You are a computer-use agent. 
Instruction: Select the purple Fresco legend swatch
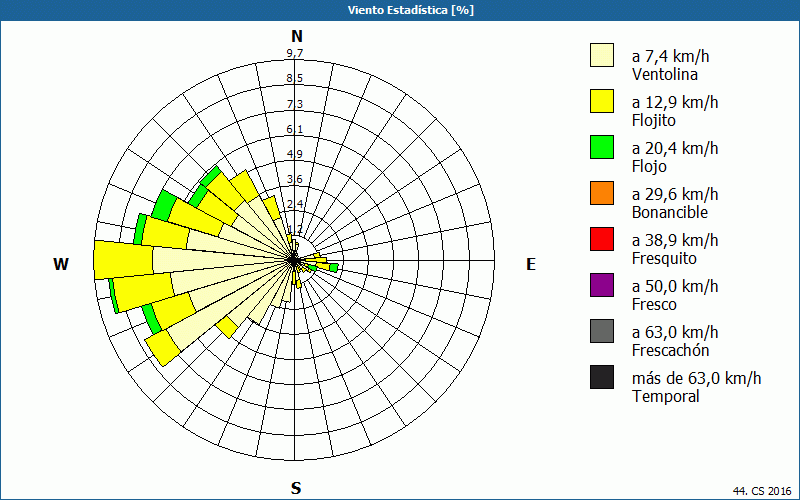[601, 285]
